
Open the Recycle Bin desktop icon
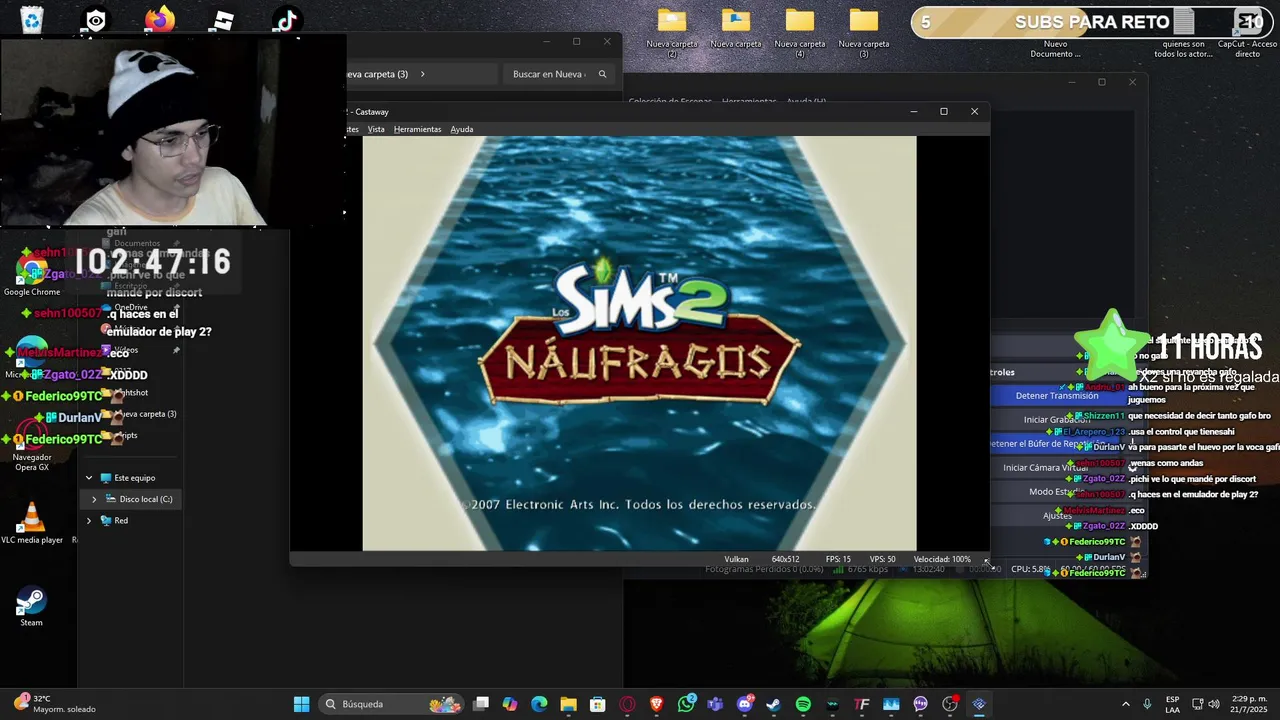[x=32, y=20]
